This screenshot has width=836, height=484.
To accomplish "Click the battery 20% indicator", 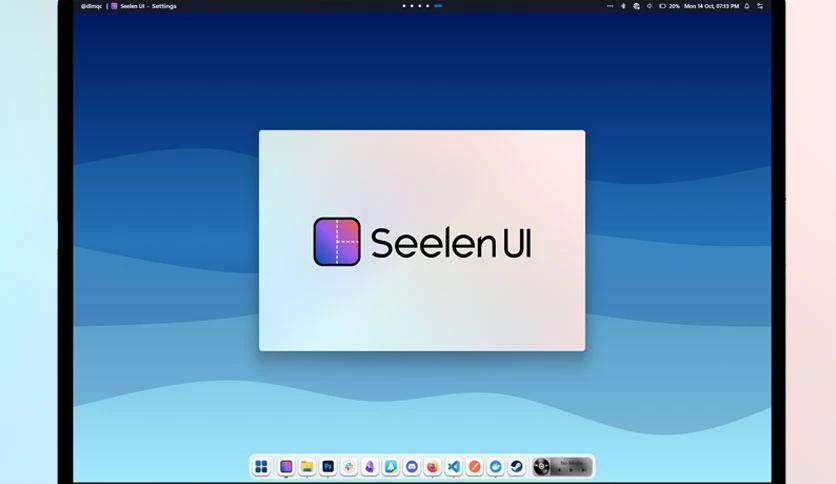I will [669, 6].
